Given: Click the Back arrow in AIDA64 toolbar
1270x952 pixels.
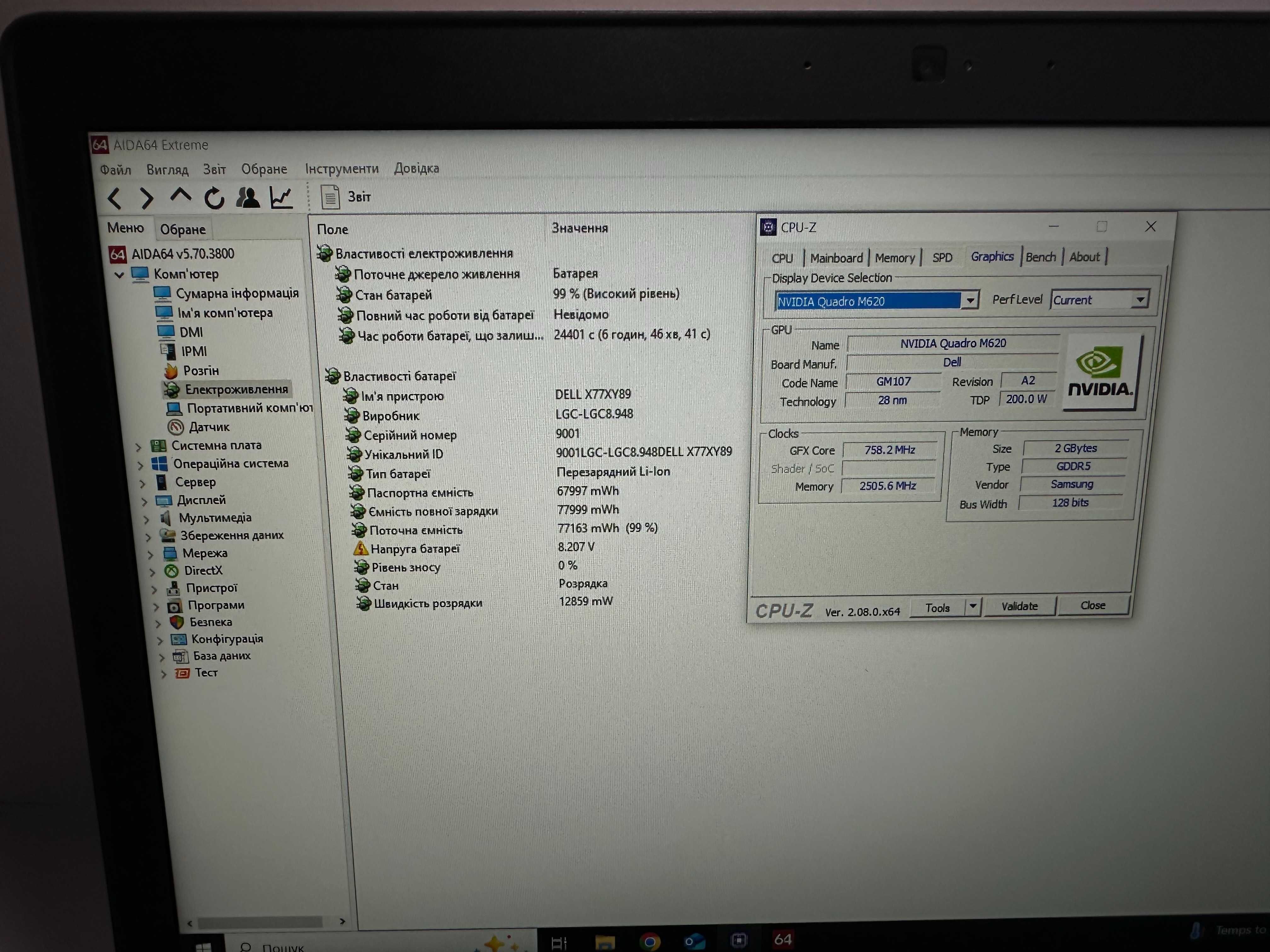Looking at the screenshot, I should click(115, 199).
